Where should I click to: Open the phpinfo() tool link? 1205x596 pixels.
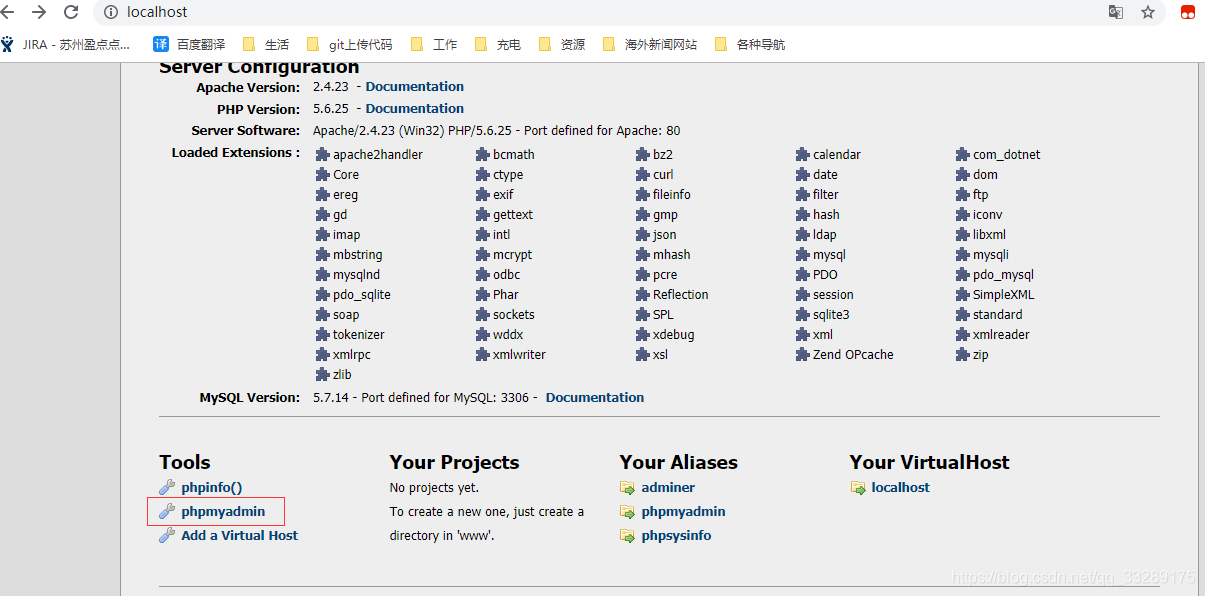click(x=212, y=488)
